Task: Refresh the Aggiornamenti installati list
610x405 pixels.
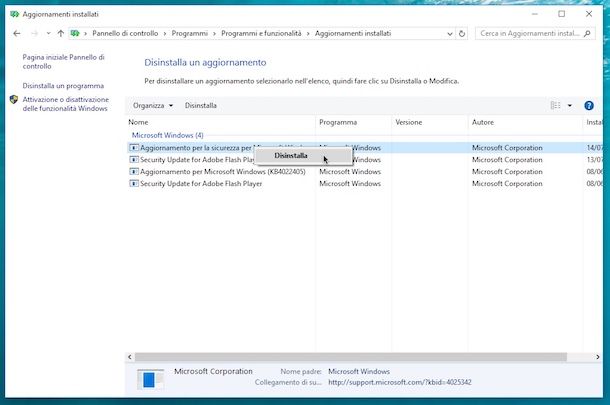Action: point(462,33)
